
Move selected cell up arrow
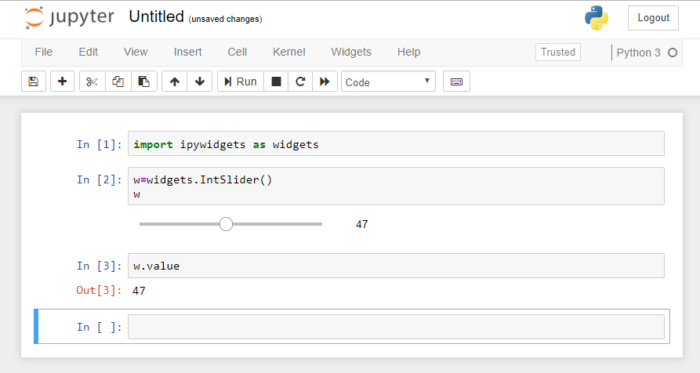click(175, 82)
